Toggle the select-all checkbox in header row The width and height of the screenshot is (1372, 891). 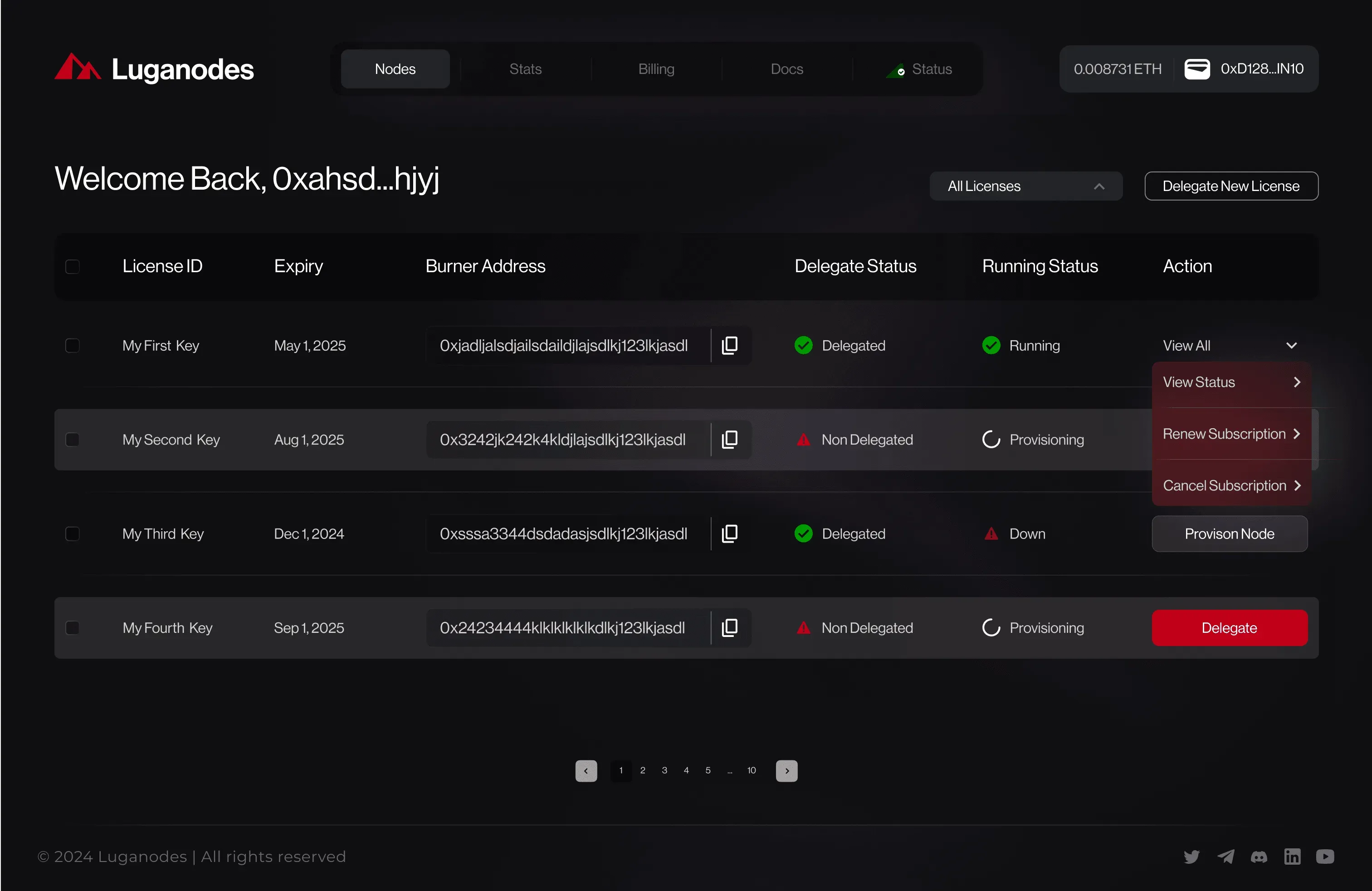coord(73,266)
